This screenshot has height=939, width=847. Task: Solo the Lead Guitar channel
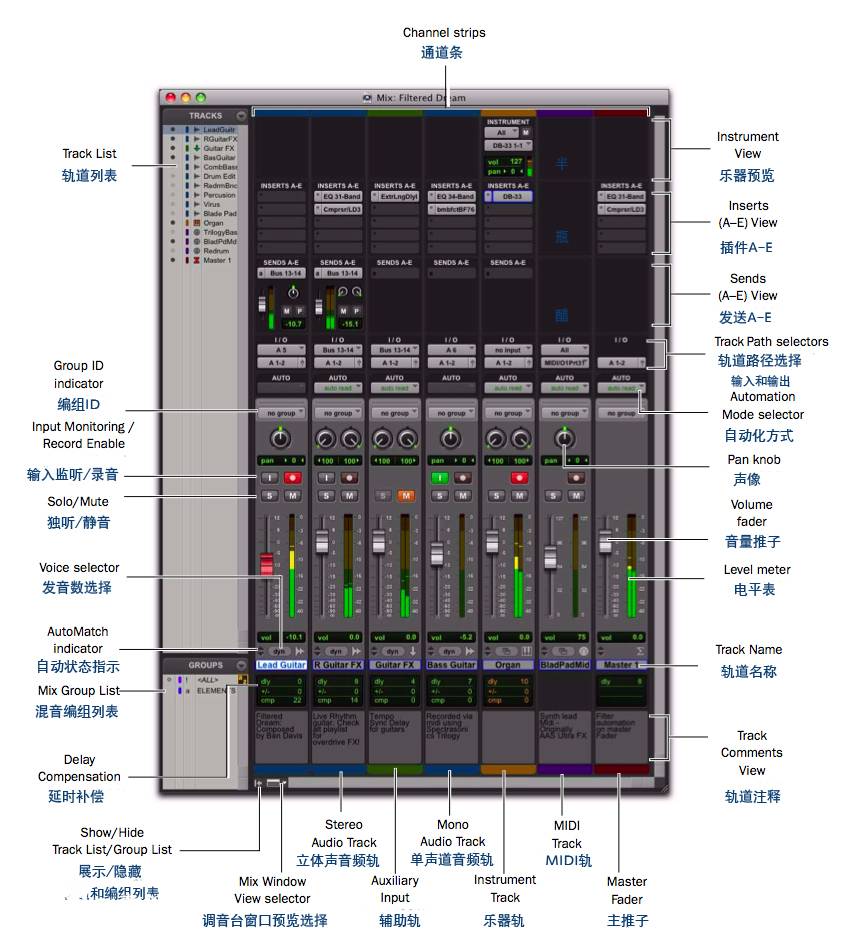269,495
